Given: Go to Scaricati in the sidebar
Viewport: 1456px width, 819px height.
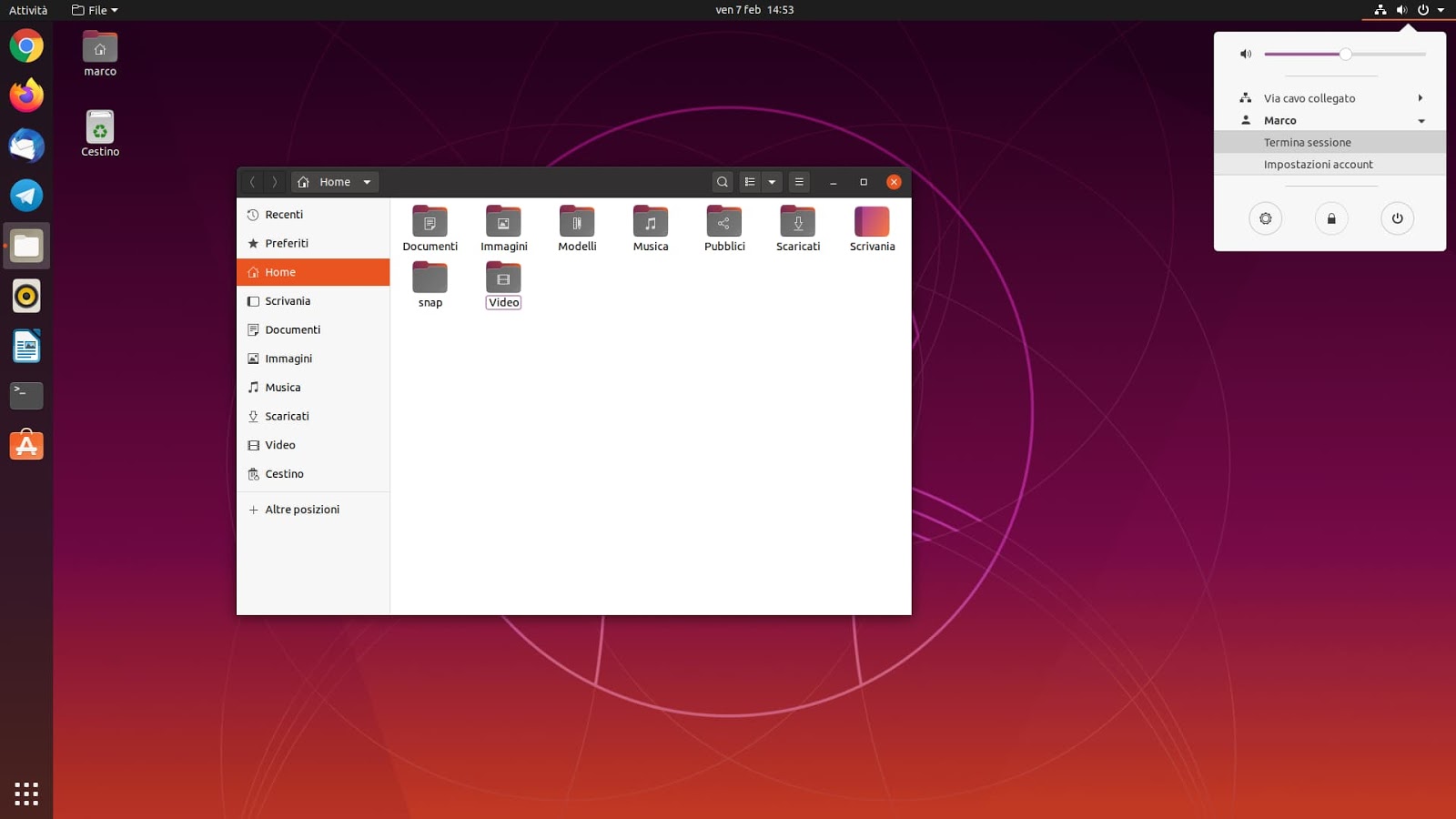Looking at the screenshot, I should click(313, 416).
